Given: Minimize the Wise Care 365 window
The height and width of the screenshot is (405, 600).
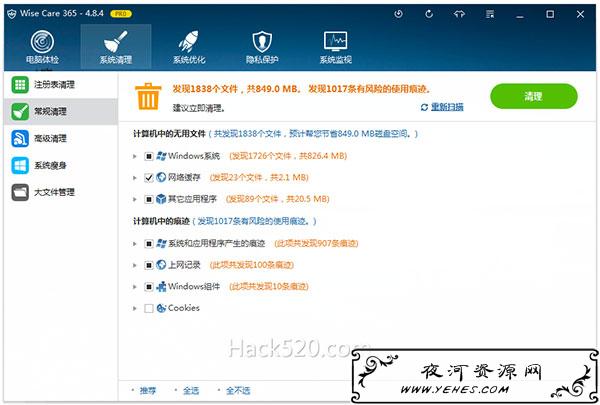Looking at the screenshot, I should [x=520, y=15].
